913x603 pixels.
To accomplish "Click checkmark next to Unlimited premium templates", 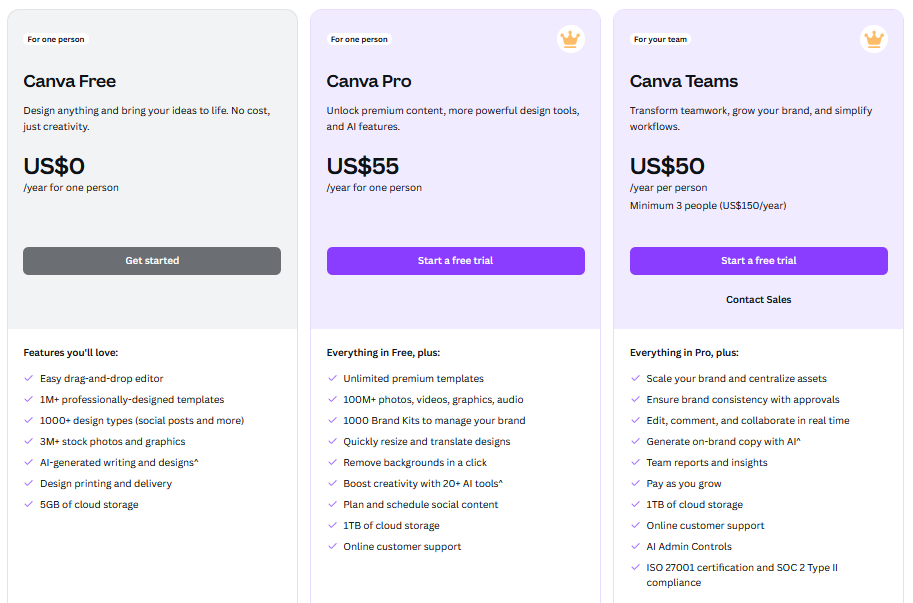I will pyautogui.click(x=332, y=378).
